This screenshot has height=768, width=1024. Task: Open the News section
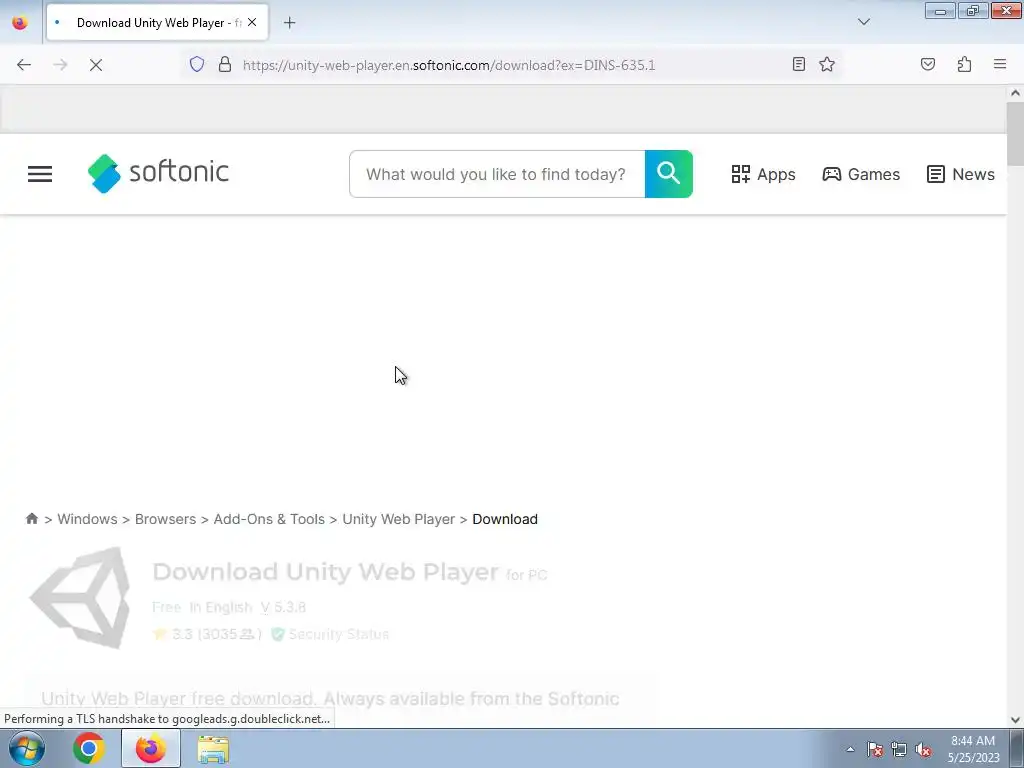click(x=961, y=174)
